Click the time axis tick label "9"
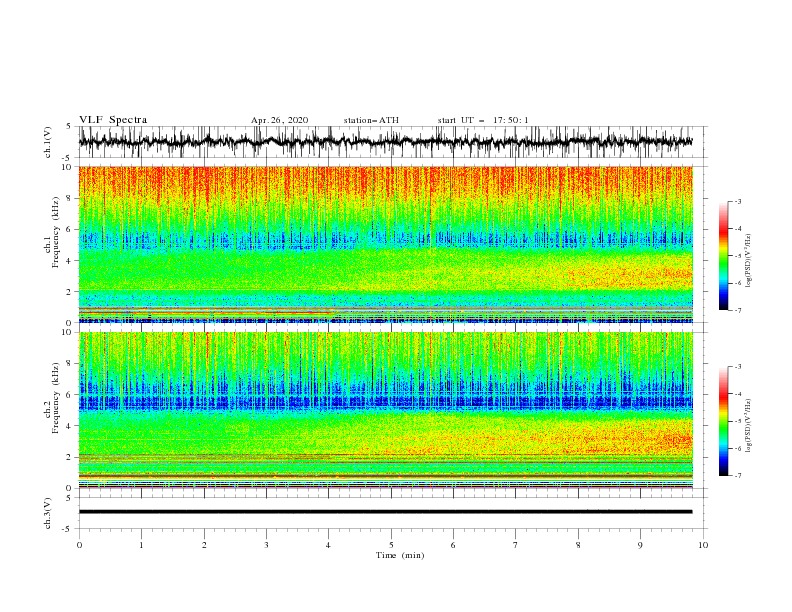 pos(640,545)
